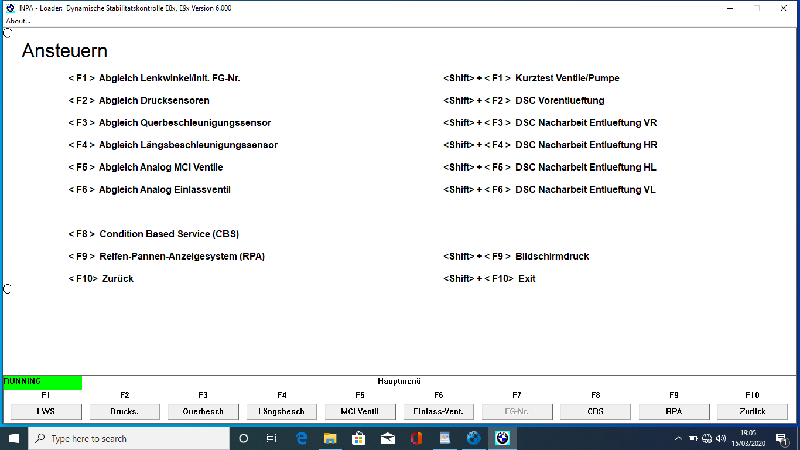Close the application window
The width and height of the screenshot is (800, 450).
(x=784, y=8)
